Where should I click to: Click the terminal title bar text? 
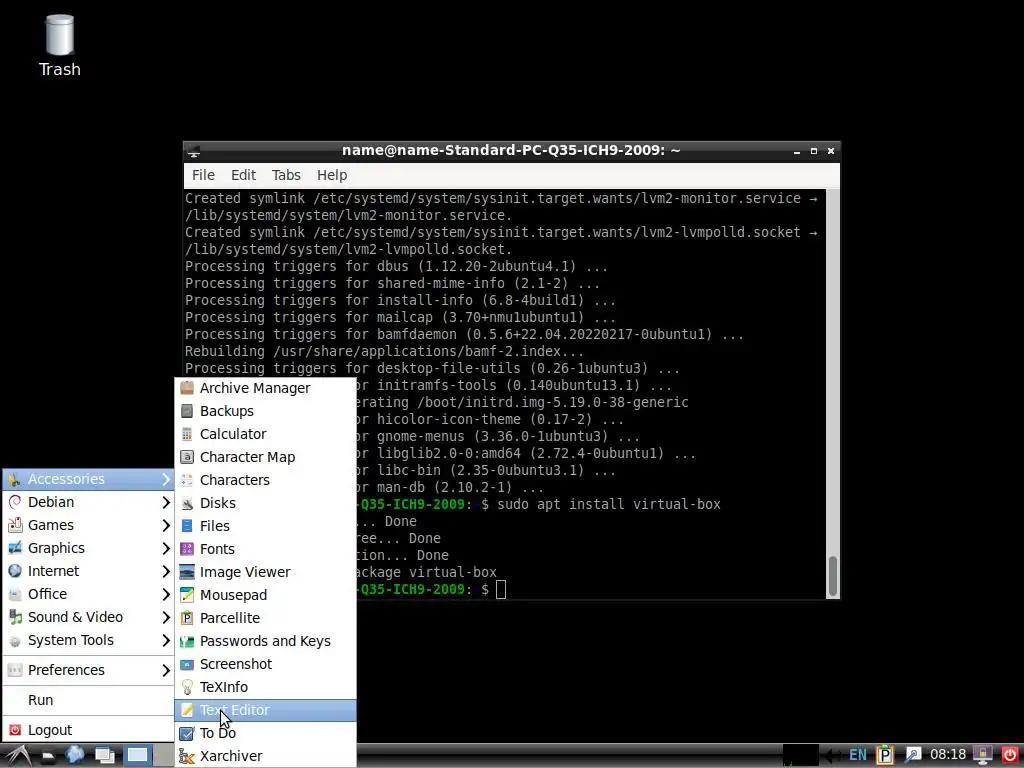click(511, 150)
